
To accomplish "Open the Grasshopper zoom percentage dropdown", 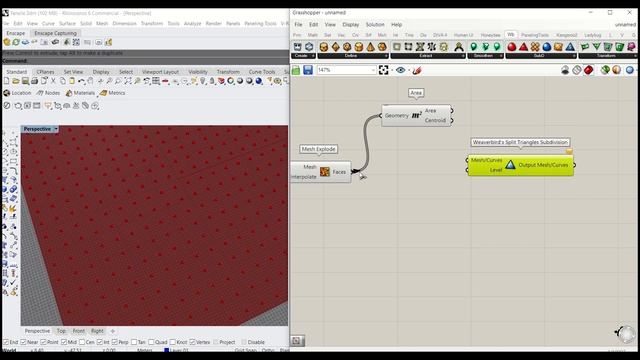I will 373,70.
